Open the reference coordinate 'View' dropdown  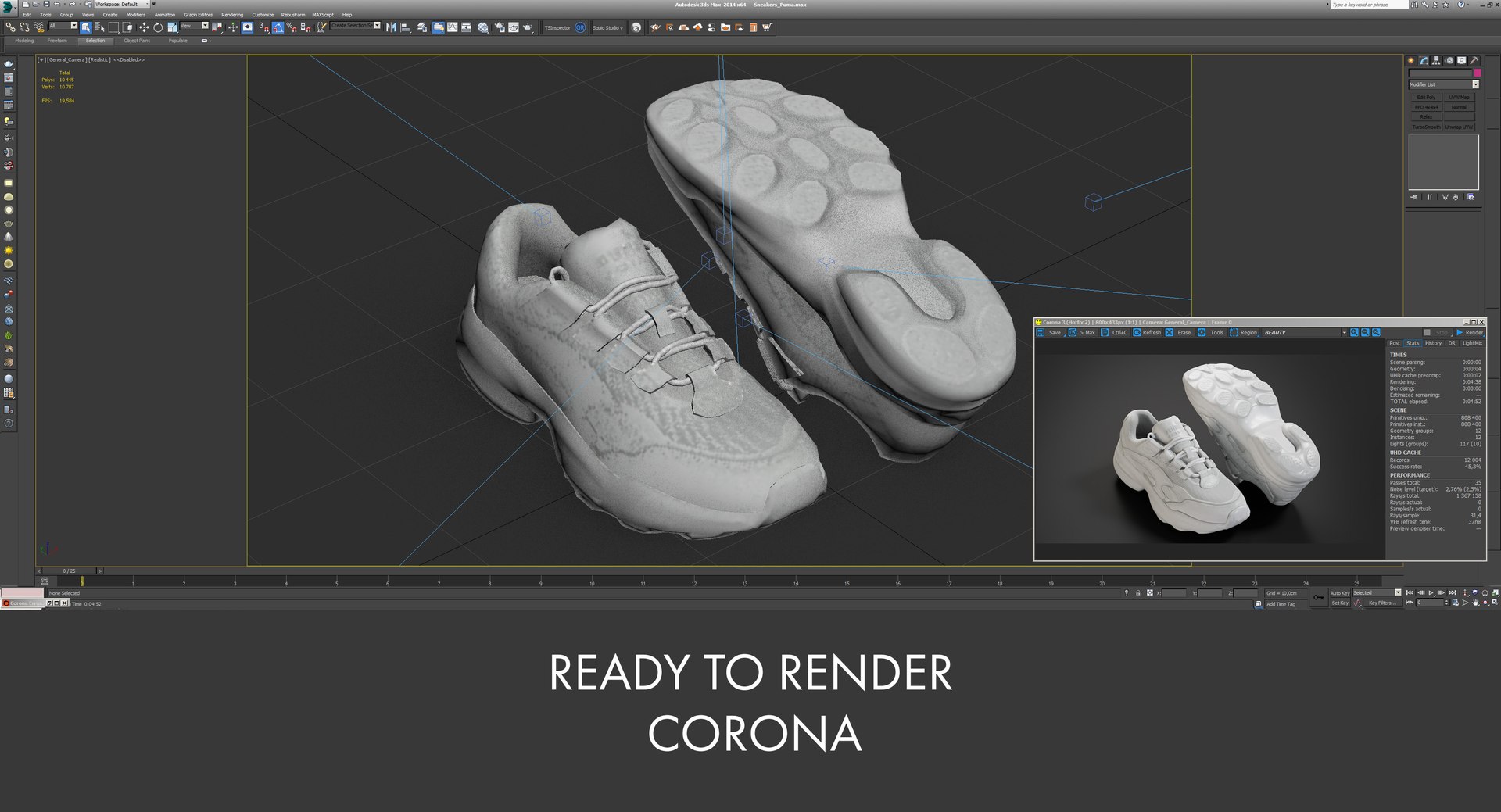(x=194, y=26)
